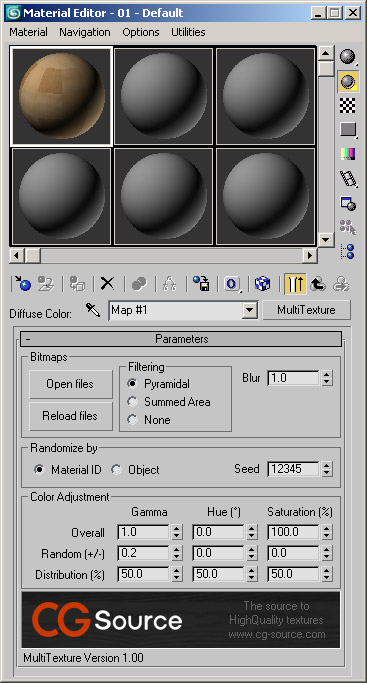
Task: Click the Seed value spinner
Action: pyautogui.click(x=327, y=469)
